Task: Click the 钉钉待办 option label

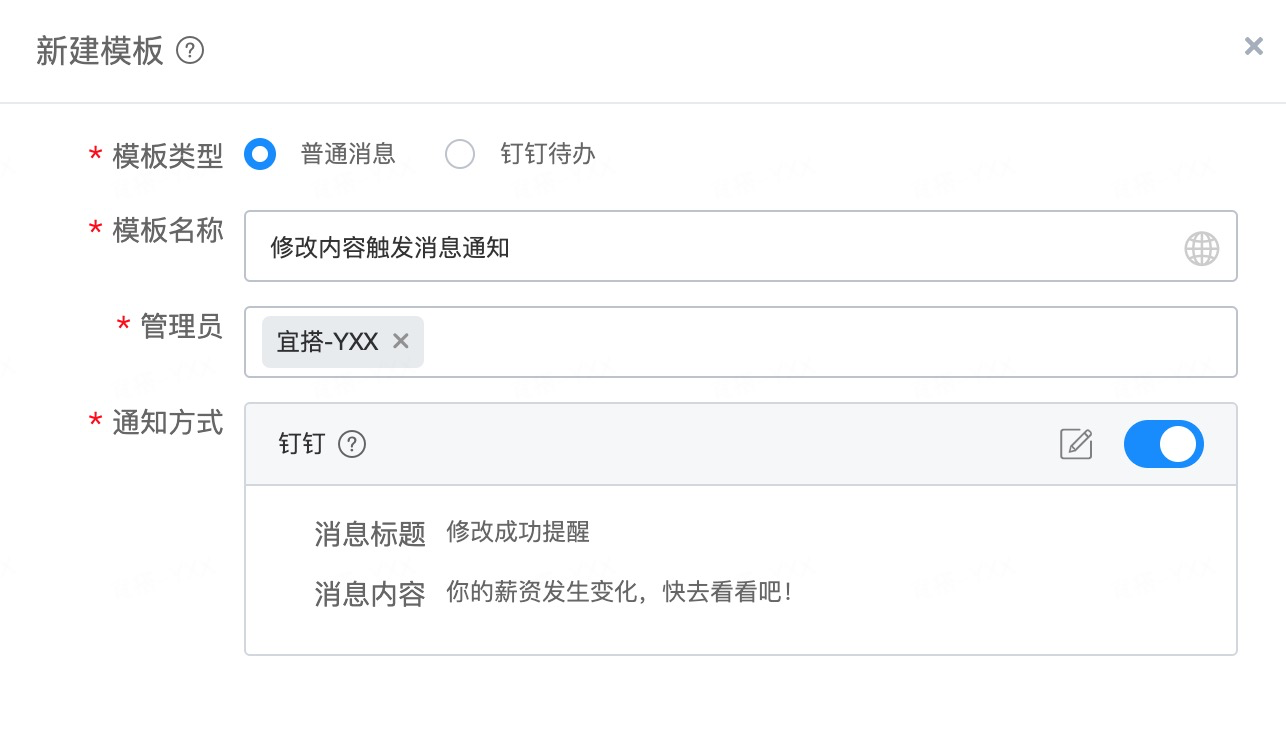Action: pyautogui.click(x=548, y=154)
